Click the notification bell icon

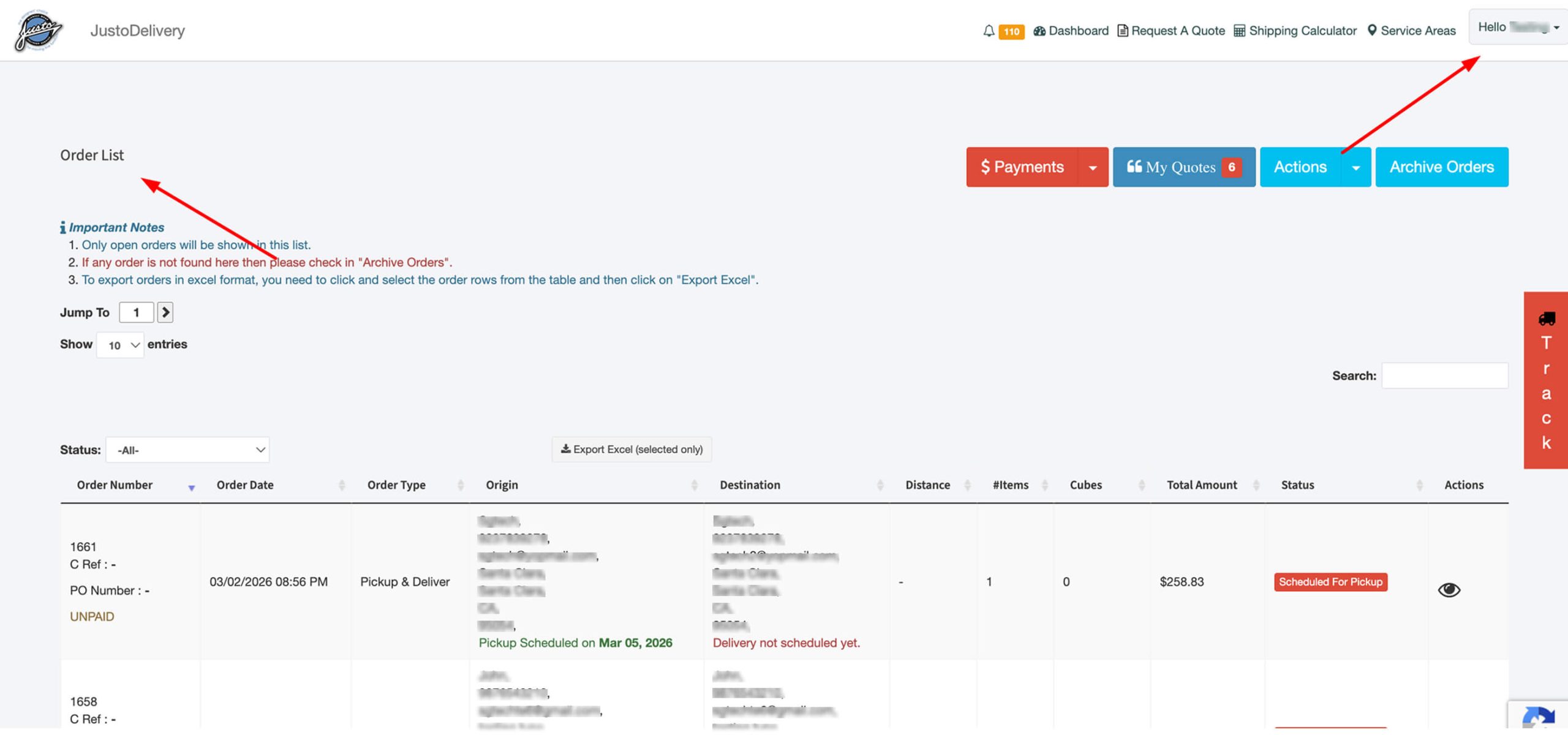pyautogui.click(x=989, y=31)
